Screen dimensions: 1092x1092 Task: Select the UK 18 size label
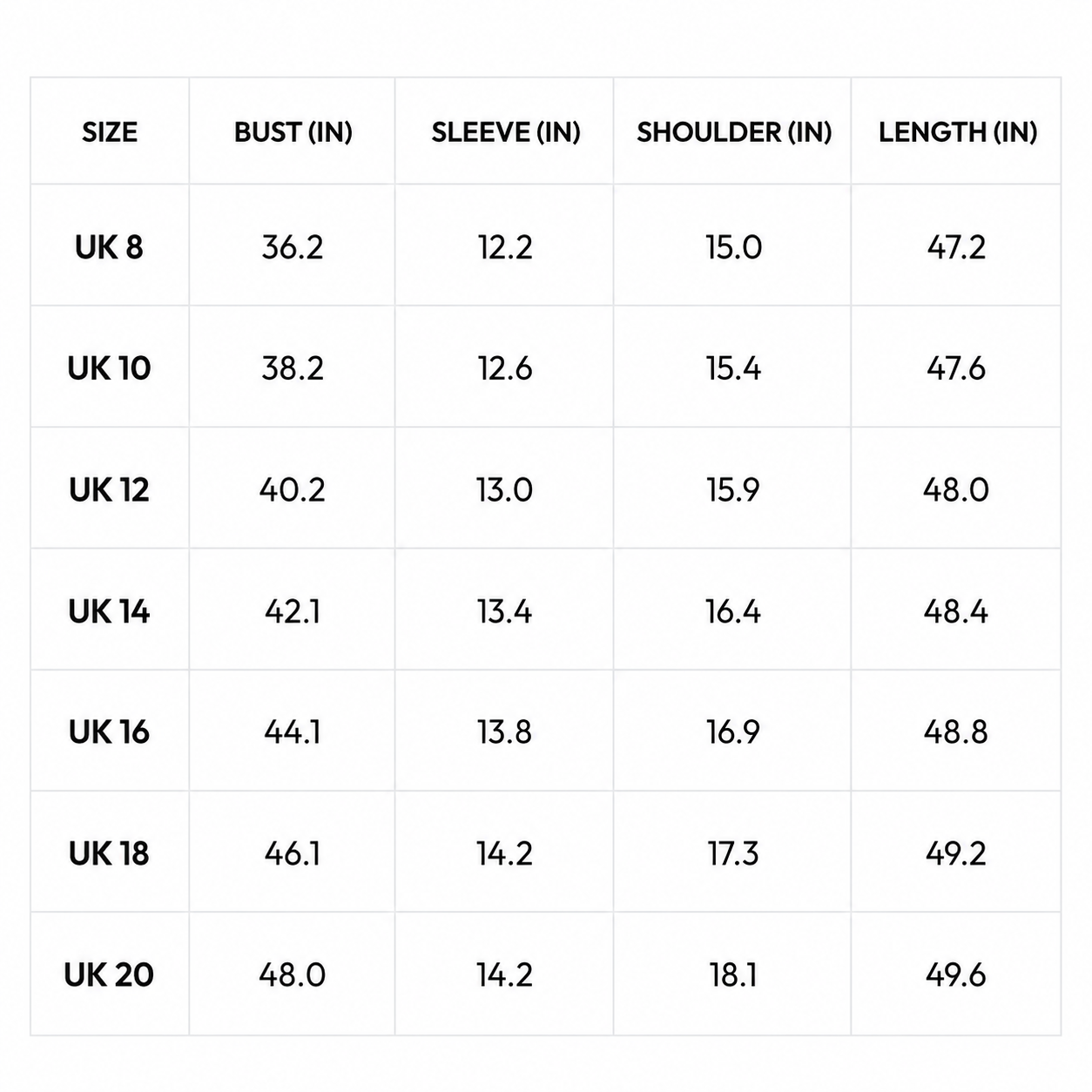click(x=109, y=853)
